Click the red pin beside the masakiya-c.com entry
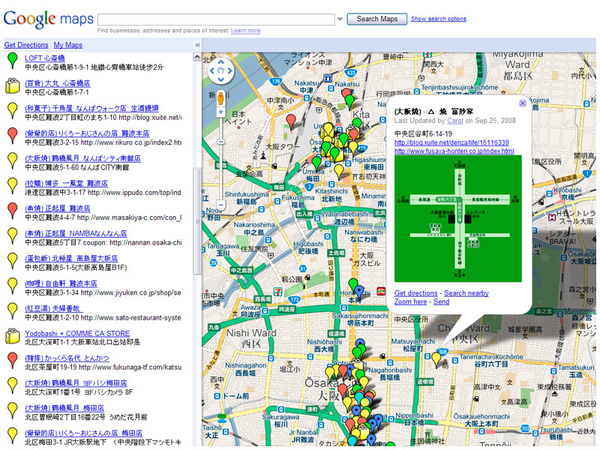The height and width of the screenshot is (450, 600). point(13,211)
